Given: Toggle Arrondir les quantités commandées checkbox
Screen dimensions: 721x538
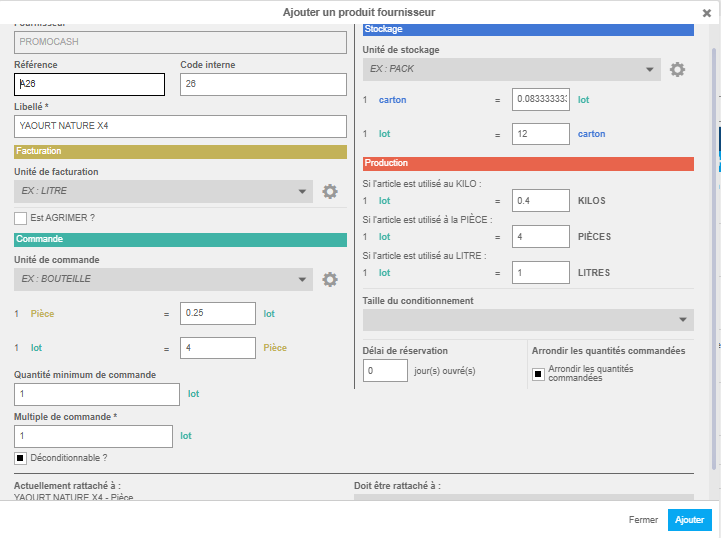Looking at the screenshot, I should (x=538, y=374).
